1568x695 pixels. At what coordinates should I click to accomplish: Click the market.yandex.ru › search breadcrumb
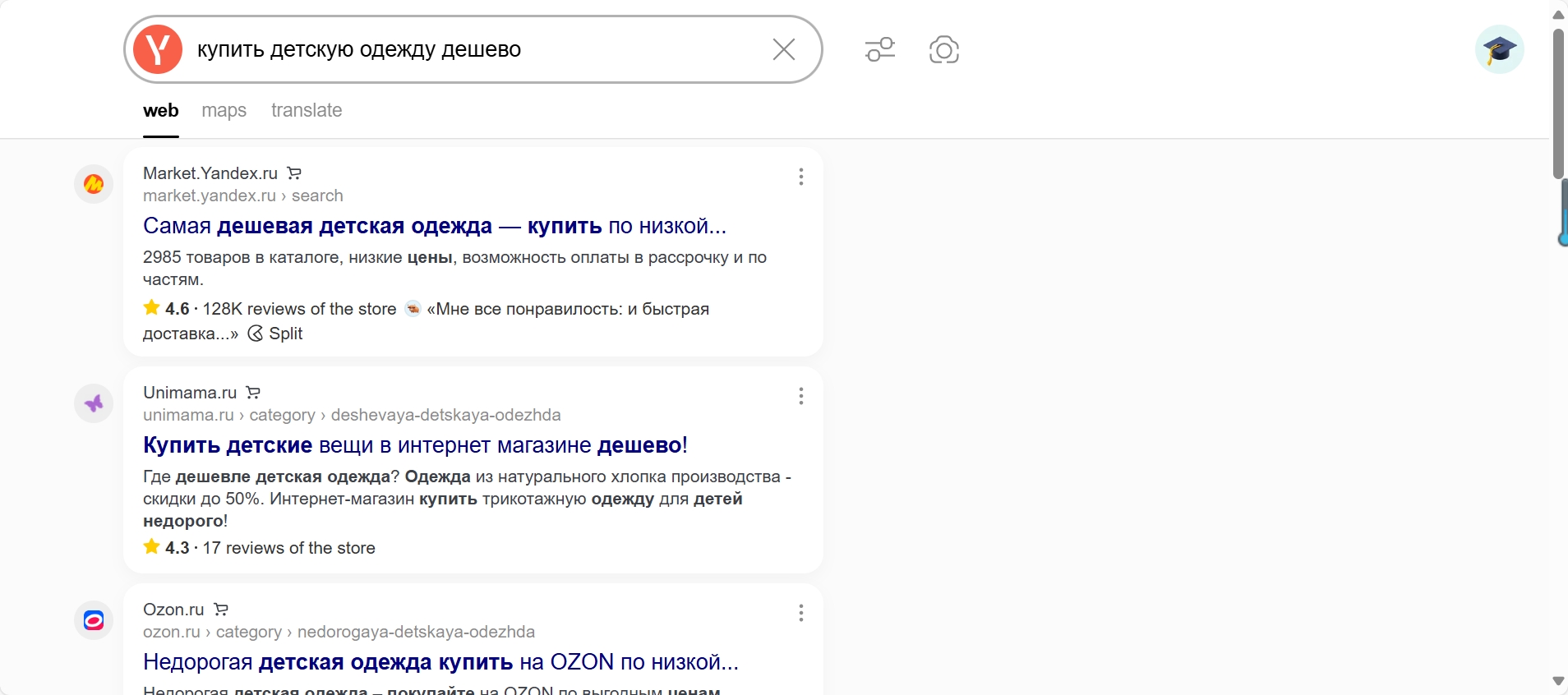click(x=243, y=196)
